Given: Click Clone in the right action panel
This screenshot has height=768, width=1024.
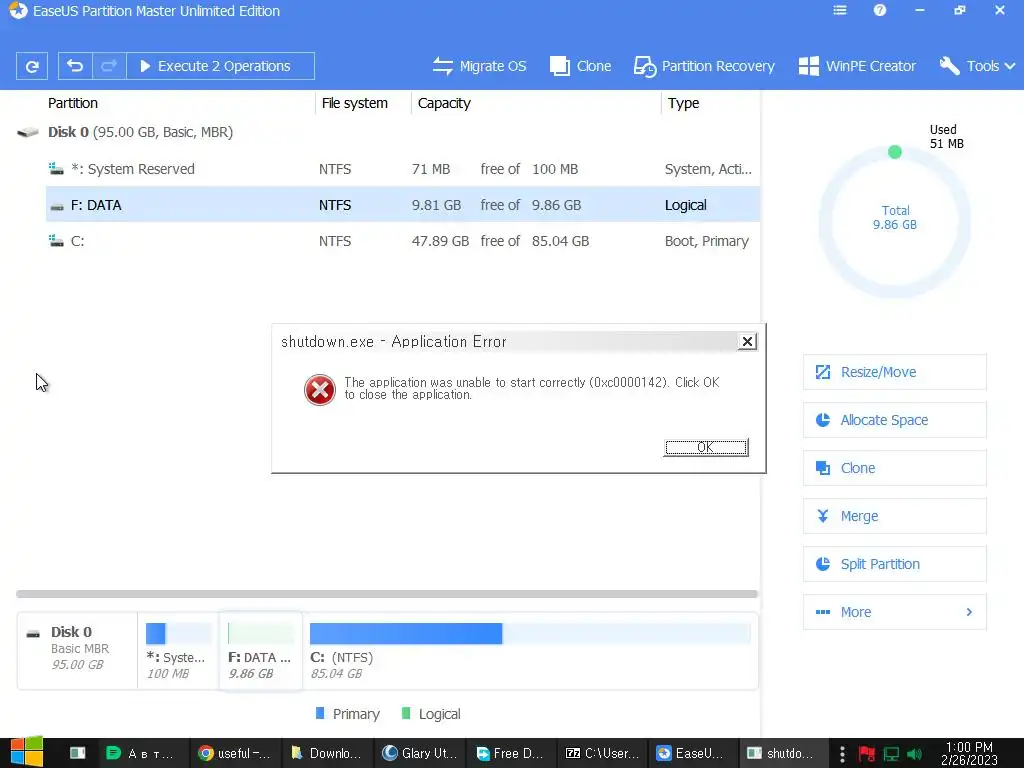Looking at the screenshot, I should click(894, 468).
